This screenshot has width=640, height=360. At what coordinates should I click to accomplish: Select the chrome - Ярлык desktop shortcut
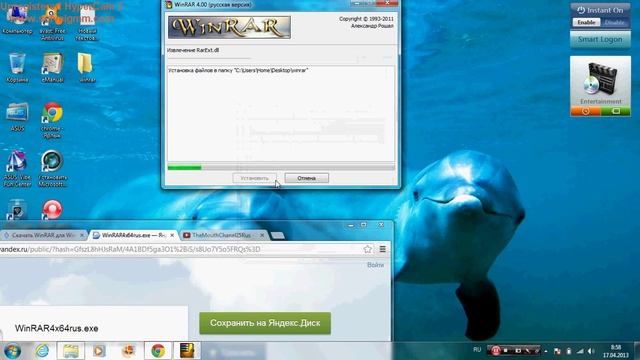point(52,120)
